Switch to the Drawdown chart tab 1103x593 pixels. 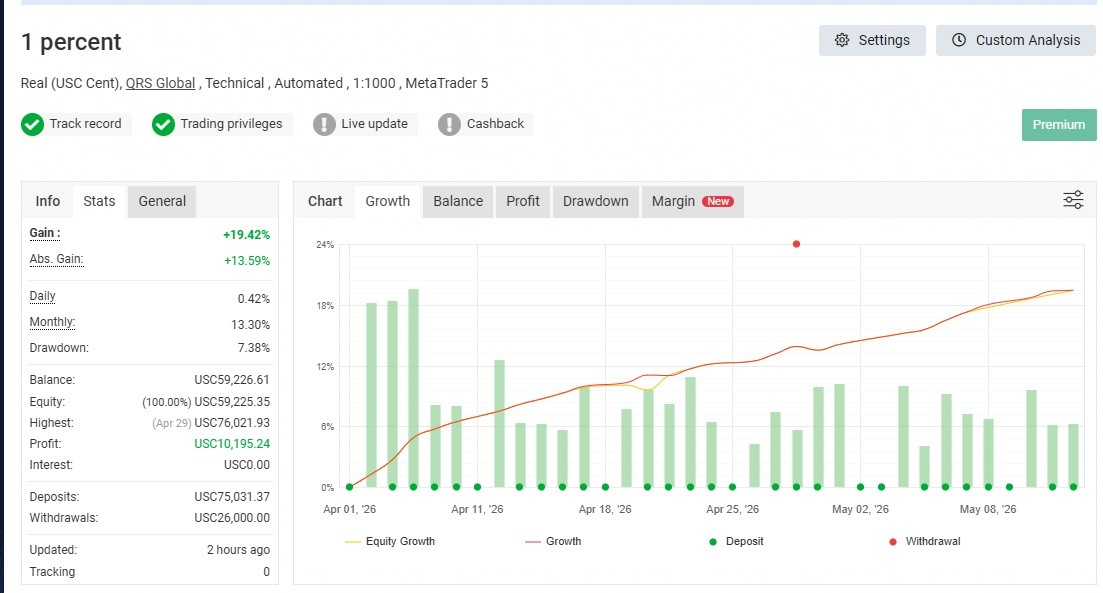click(x=596, y=201)
